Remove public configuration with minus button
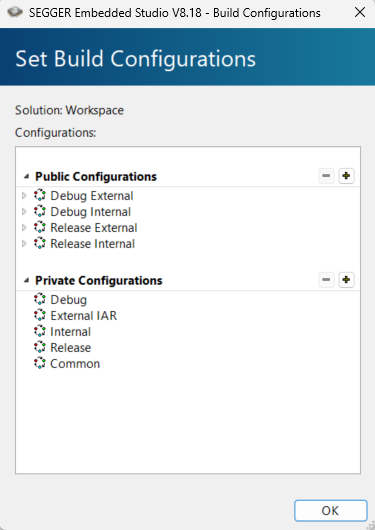 326,176
